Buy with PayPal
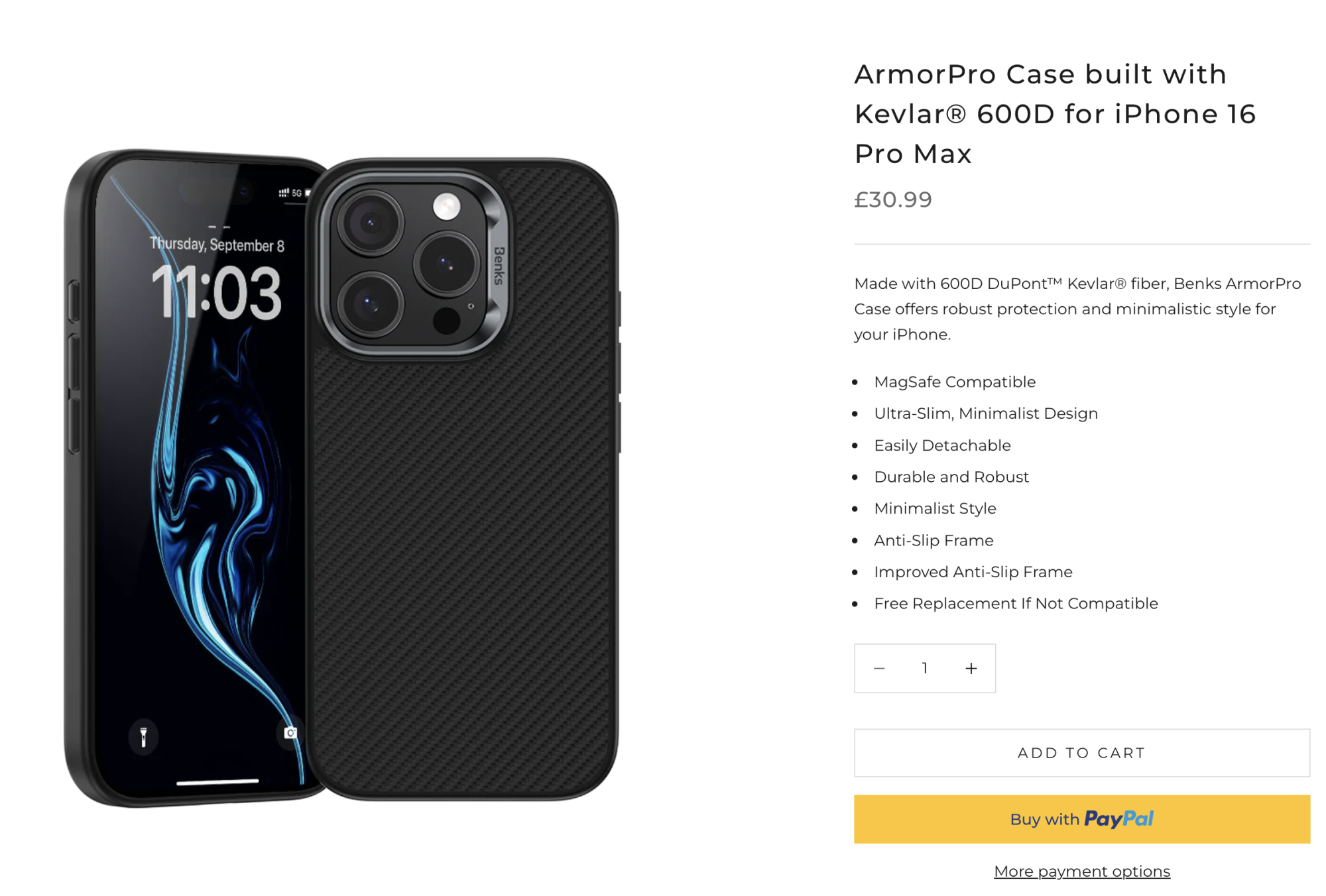 pos(1081,819)
